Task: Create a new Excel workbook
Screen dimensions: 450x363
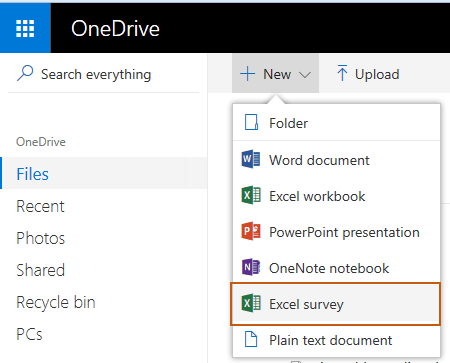Action: [x=336, y=196]
